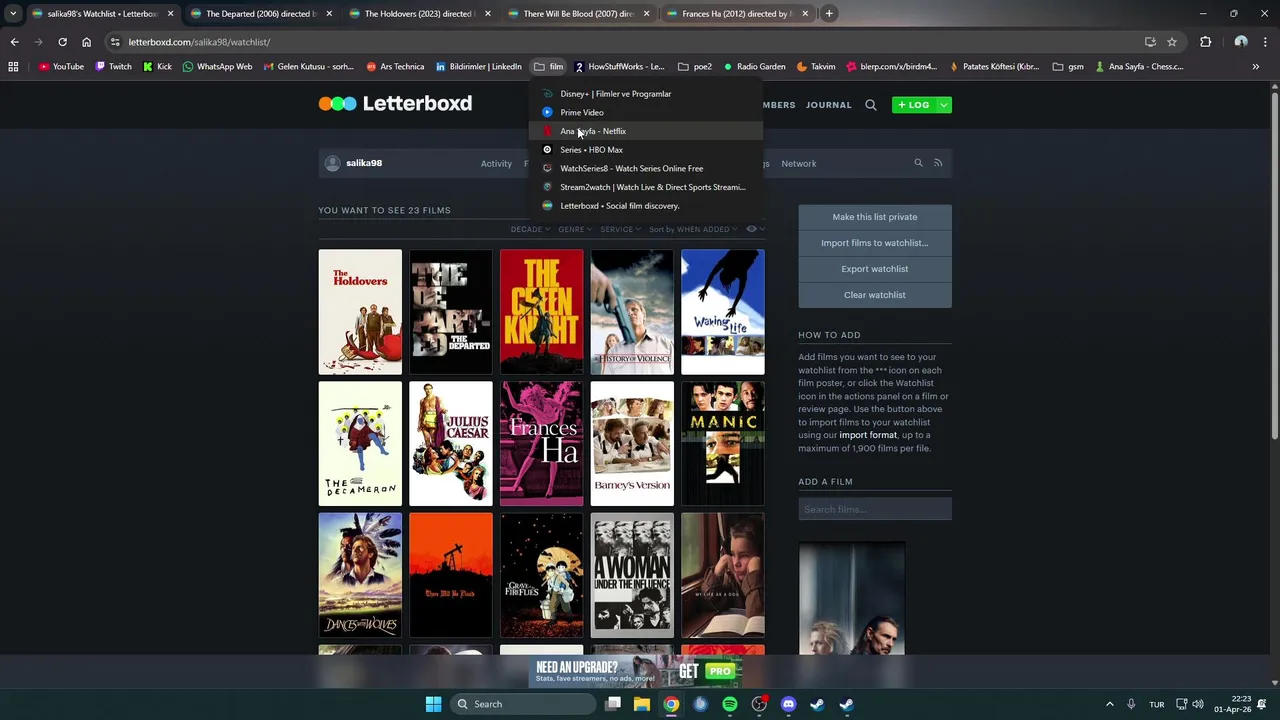Bookmark this page with star icon

(1172, 42)
